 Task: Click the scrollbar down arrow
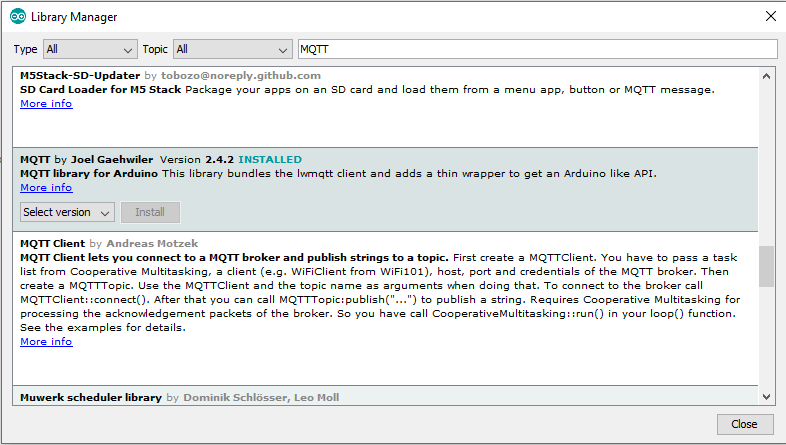point(766,396)
